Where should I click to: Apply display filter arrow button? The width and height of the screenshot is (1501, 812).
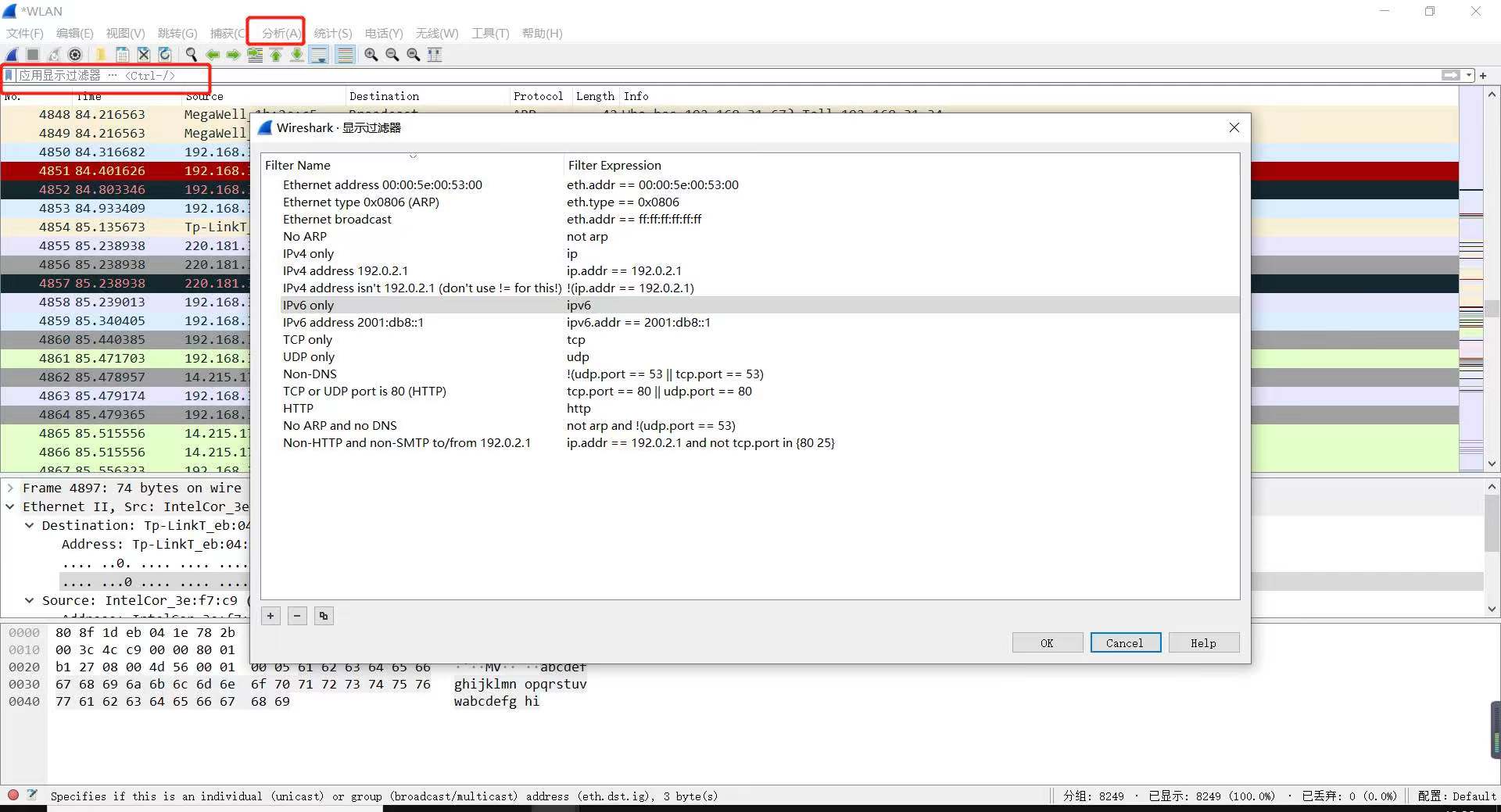point(1451,75)
